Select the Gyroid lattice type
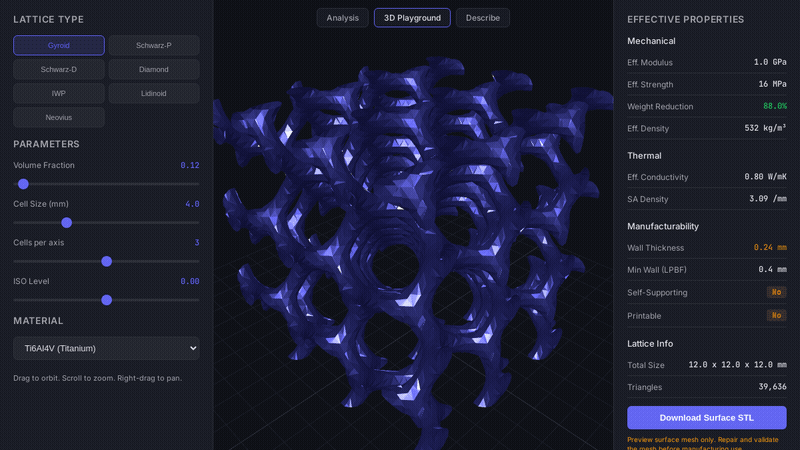Viewport: 800px width, 450px height. (59, 45)
